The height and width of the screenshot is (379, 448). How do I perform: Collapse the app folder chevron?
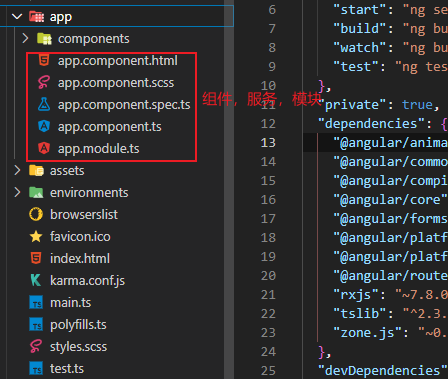pyautogui.click(x=17, y=16)
